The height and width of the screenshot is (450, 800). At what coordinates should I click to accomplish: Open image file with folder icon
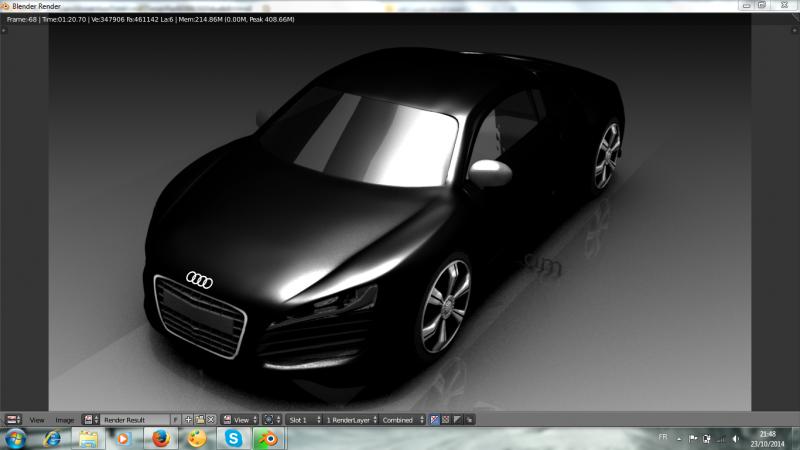click(x=199, y=420)
